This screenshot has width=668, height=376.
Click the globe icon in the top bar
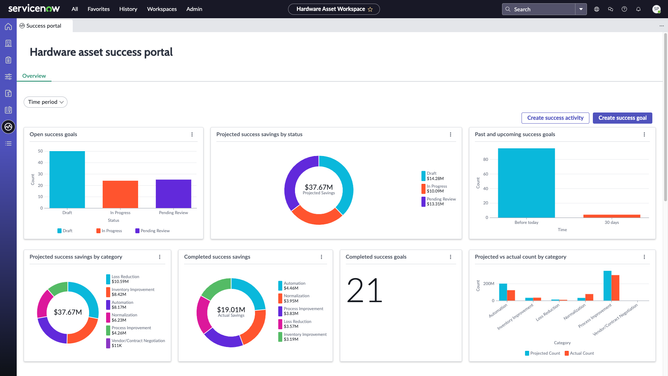(x=596, y=9)
